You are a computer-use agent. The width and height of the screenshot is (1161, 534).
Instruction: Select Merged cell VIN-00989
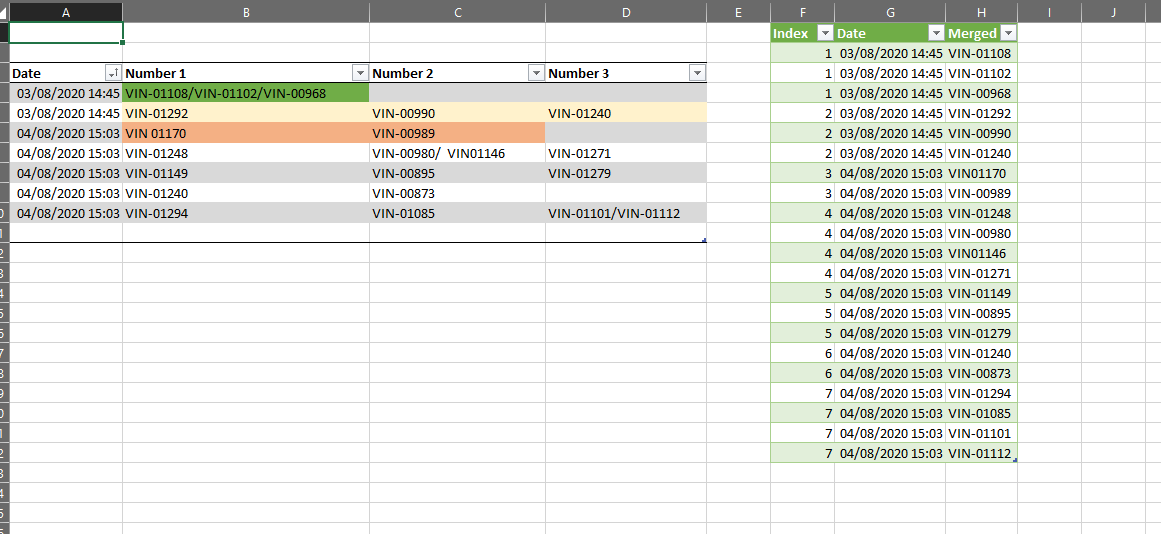point(981,193)
